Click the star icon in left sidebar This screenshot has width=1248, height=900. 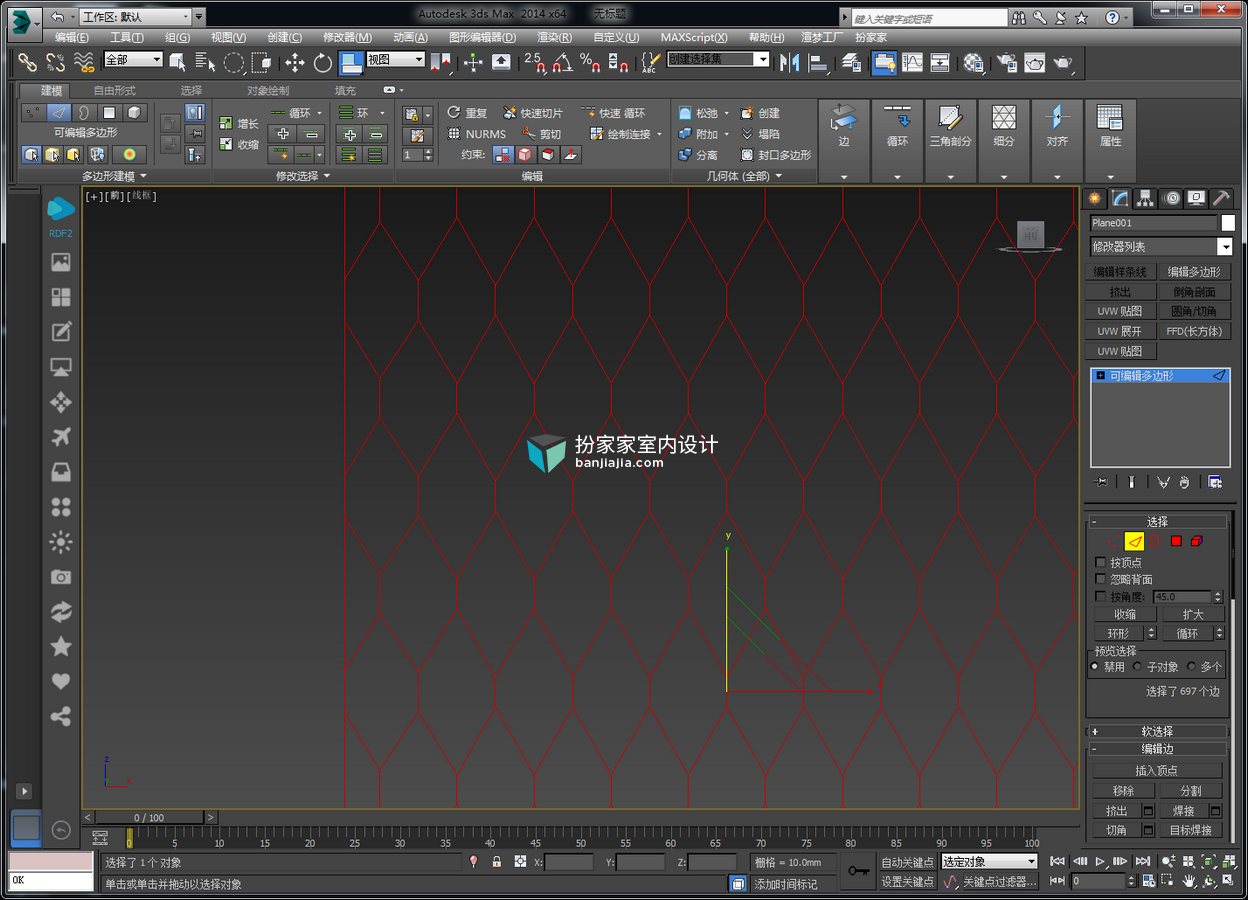point(61,646)
